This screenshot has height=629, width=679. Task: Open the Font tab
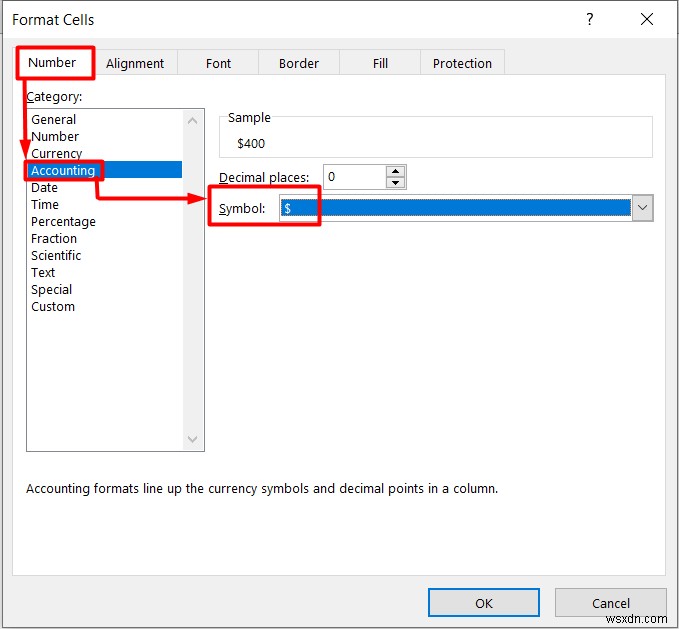218,64
